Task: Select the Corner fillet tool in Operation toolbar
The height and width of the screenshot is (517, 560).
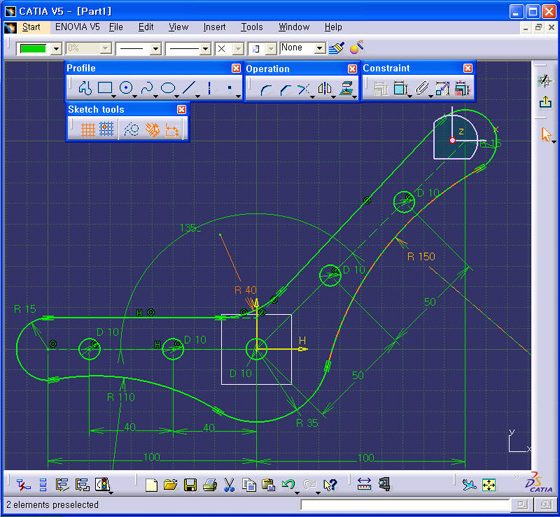Action: (265, 89)
